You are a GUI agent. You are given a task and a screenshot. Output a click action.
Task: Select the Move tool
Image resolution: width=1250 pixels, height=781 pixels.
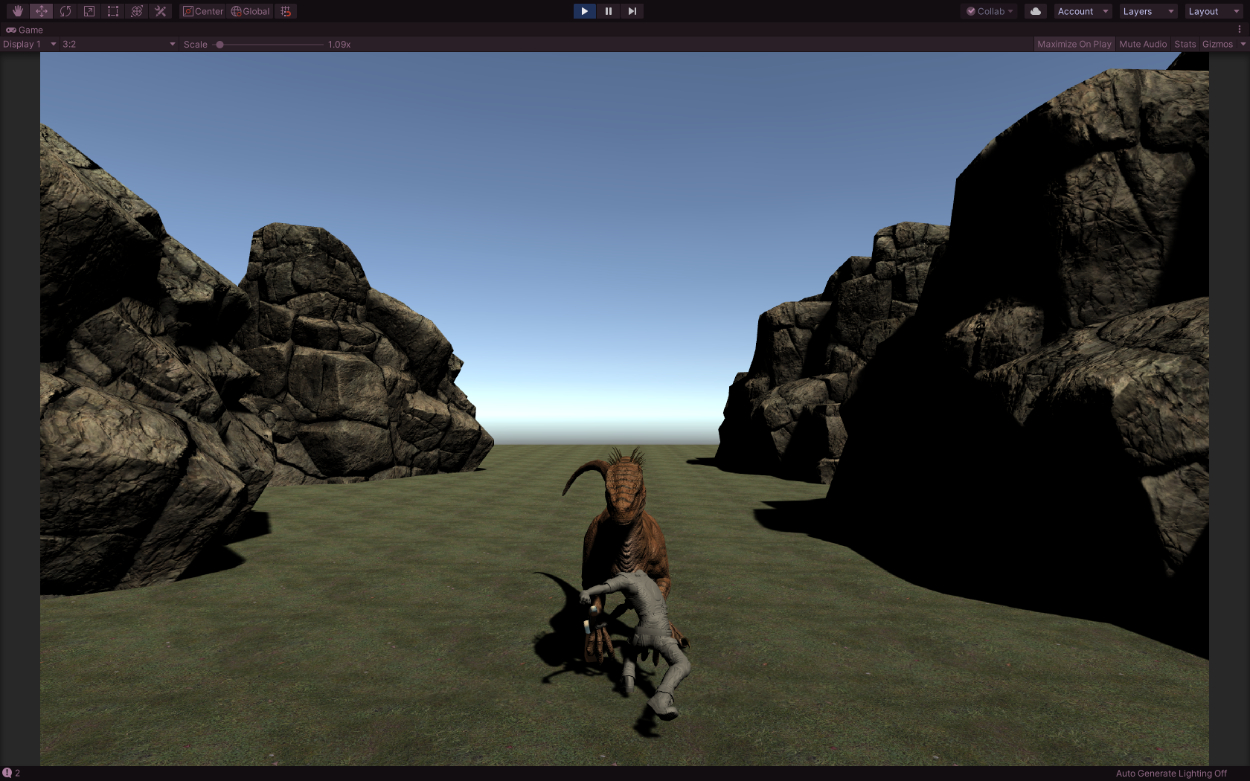point(41,11)
